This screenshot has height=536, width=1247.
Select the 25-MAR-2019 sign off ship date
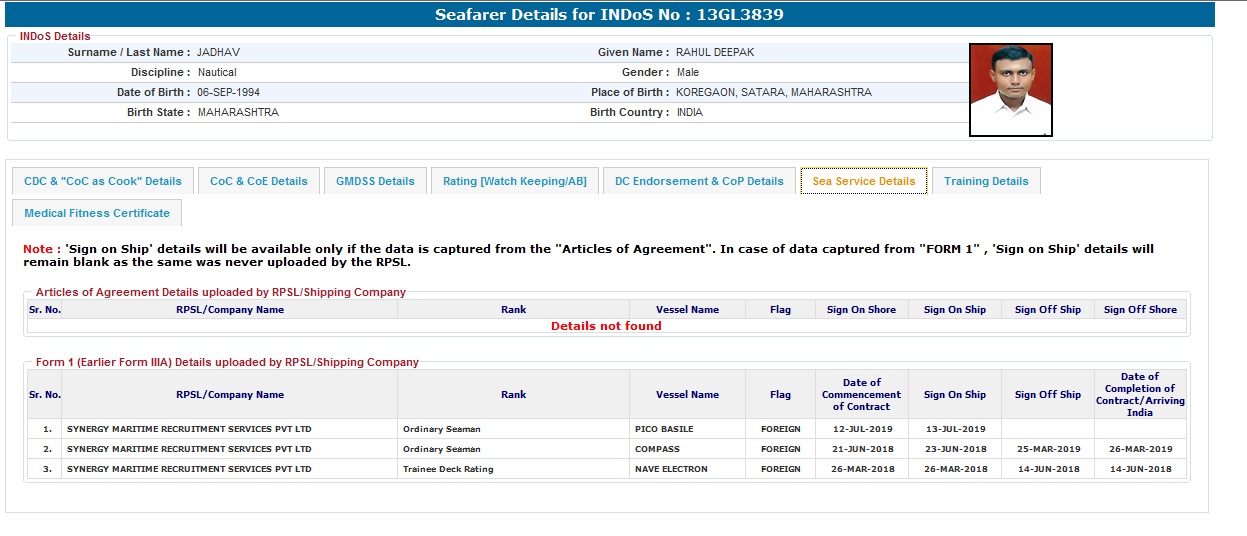pos(1047,449)
